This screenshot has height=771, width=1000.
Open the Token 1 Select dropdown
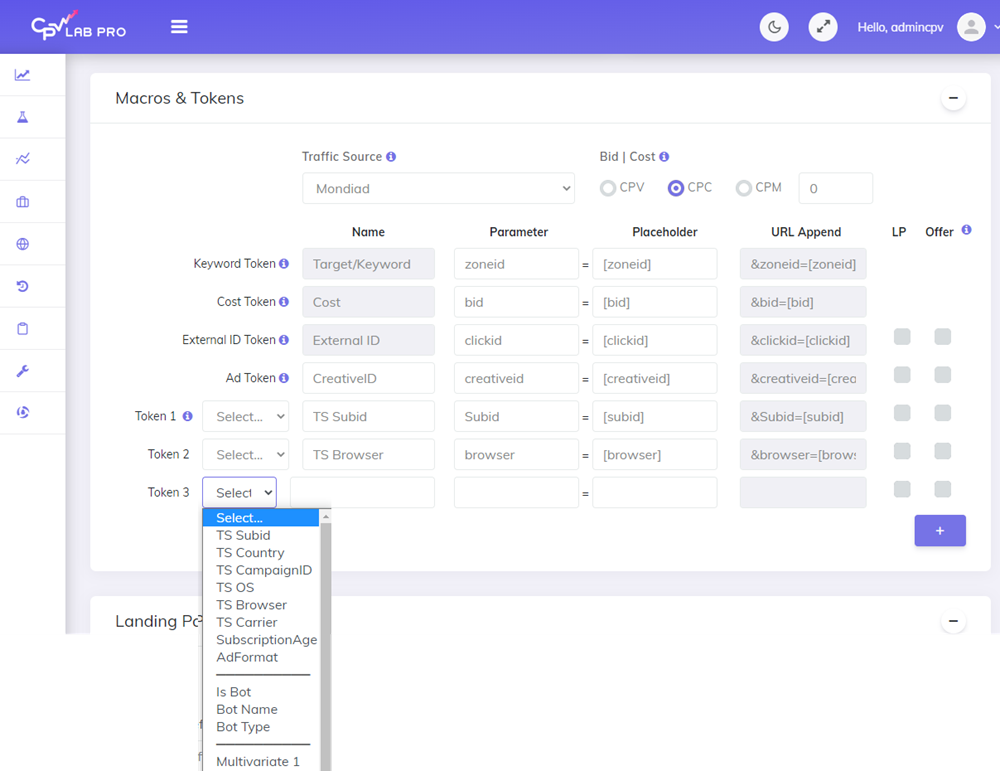pyautogui.click(x=245, y=416)
